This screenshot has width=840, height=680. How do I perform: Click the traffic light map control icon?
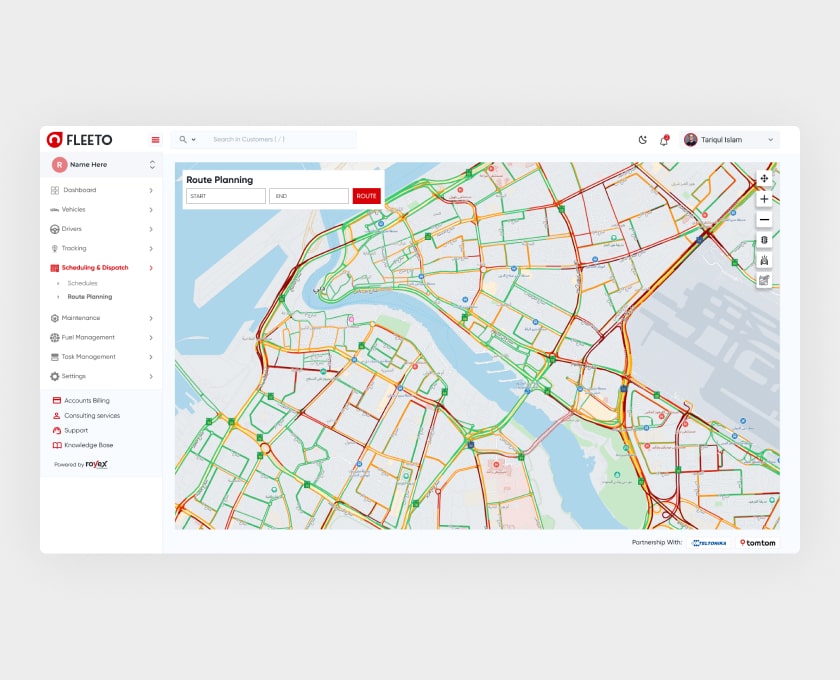pyautogui.click(x=764, y=240)
